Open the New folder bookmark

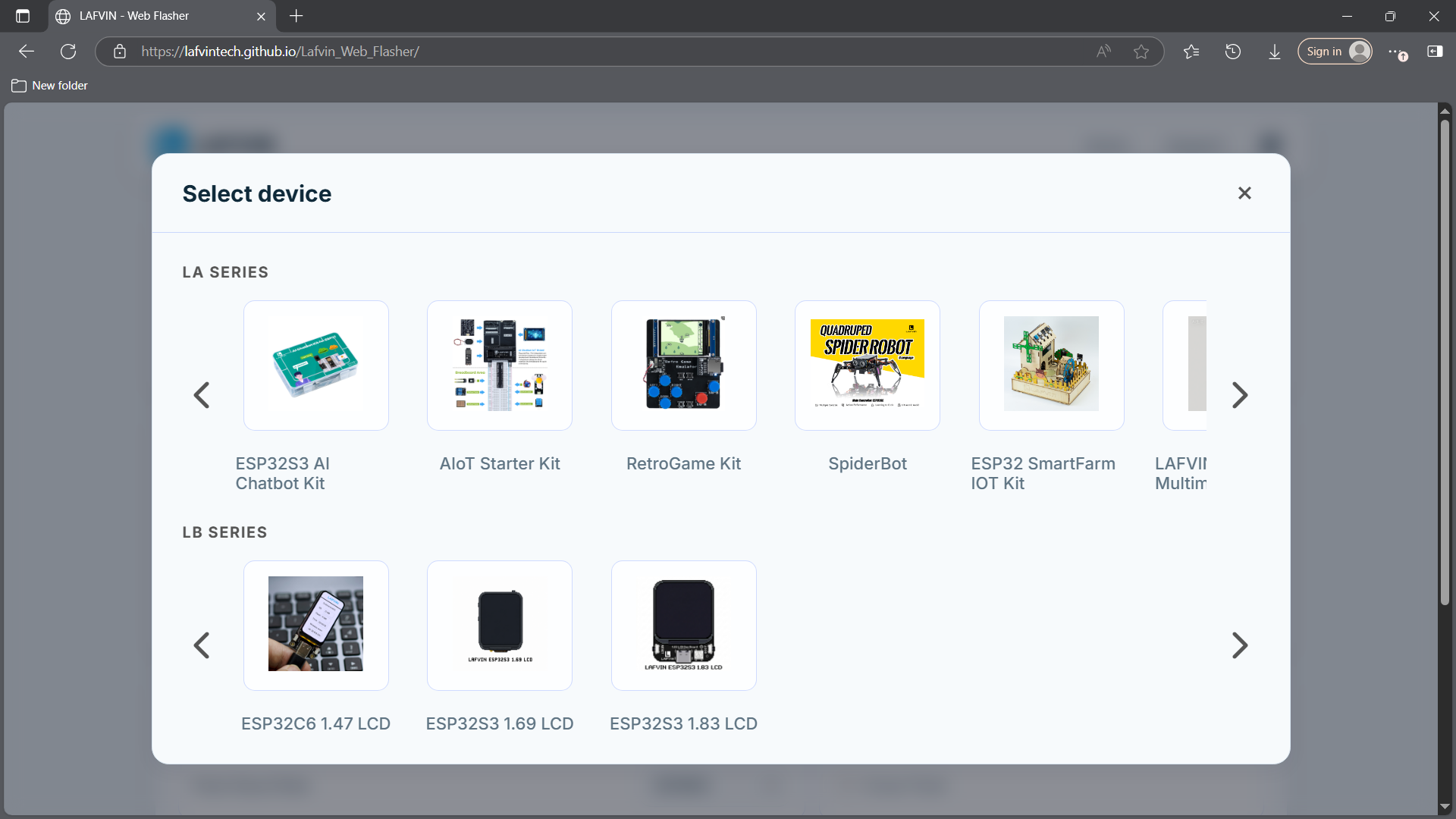coord(50,86)
